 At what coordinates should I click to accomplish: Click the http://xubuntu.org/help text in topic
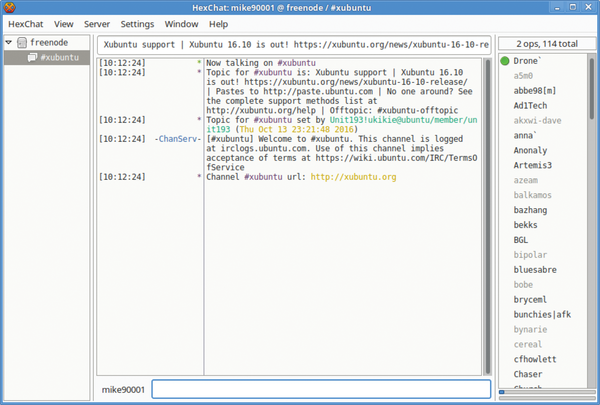pos(261,111)
